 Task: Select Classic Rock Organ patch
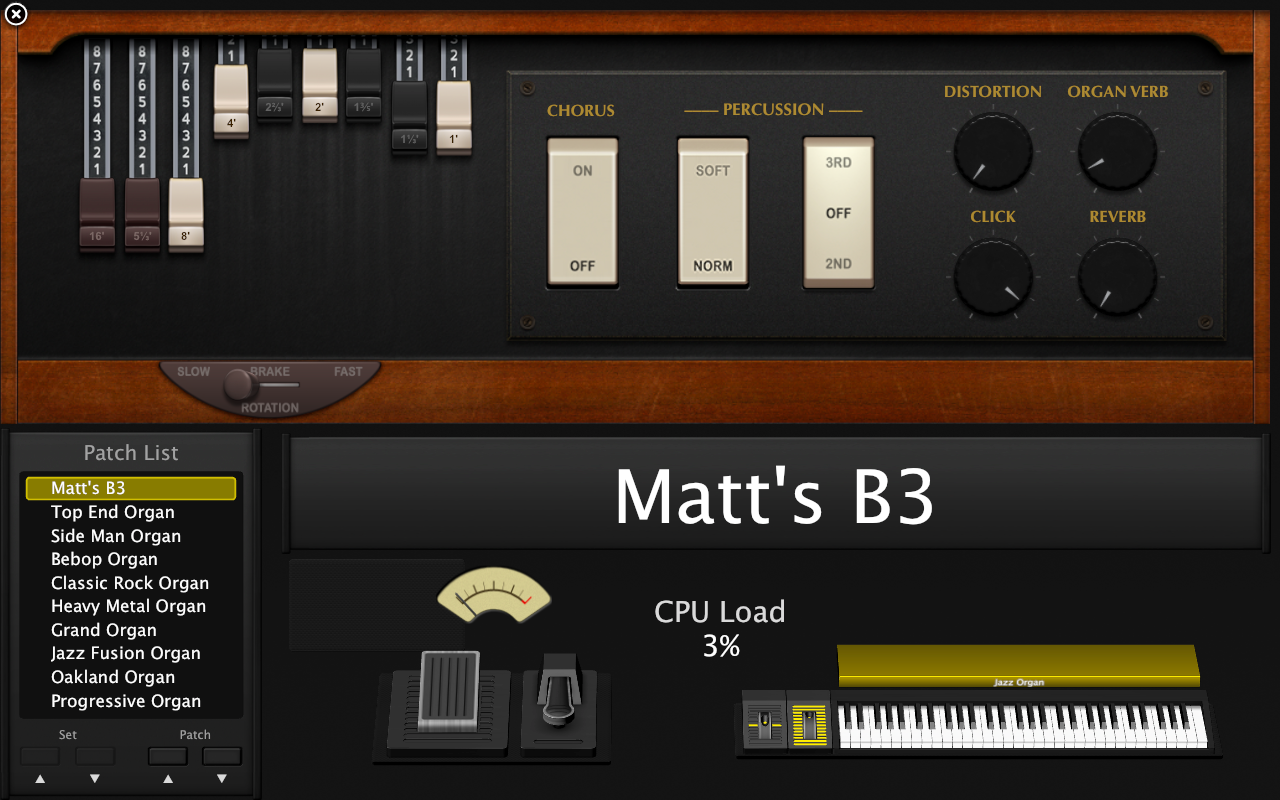click(x=130, y=583)
